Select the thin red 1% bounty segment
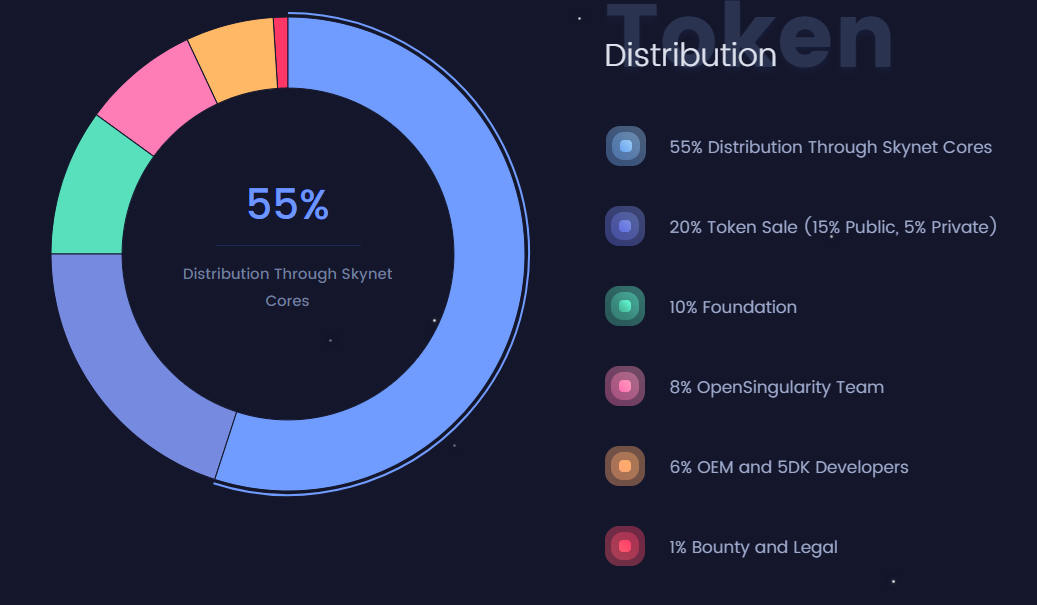Viewport: 1037px width, 605px height. pyautogui.click(x=281, y=53)
